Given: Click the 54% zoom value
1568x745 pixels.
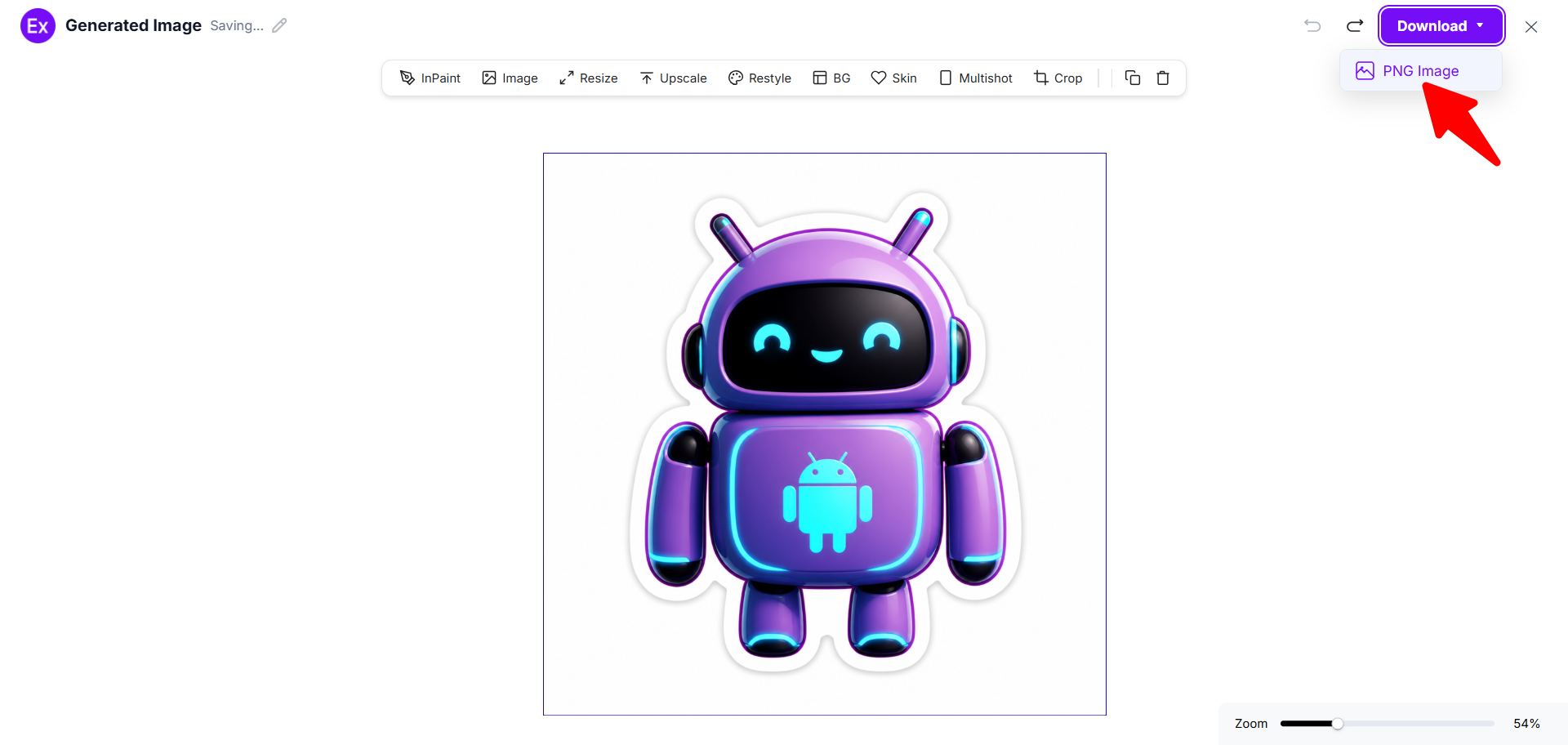Looking at the screenshot, I should point(1526,724).
